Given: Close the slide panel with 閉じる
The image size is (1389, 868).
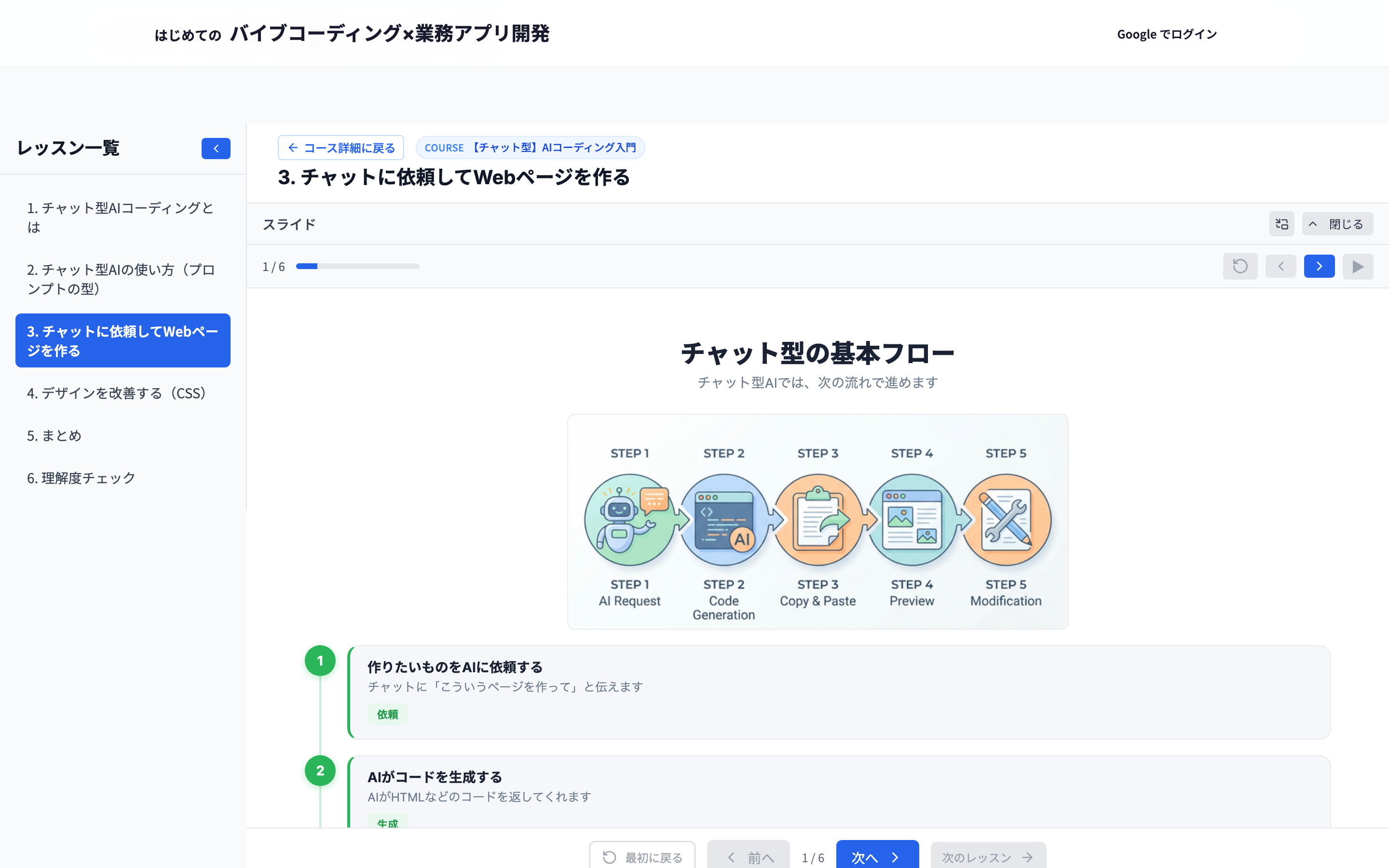Looking at the screenshot, I should [1337, 224].
